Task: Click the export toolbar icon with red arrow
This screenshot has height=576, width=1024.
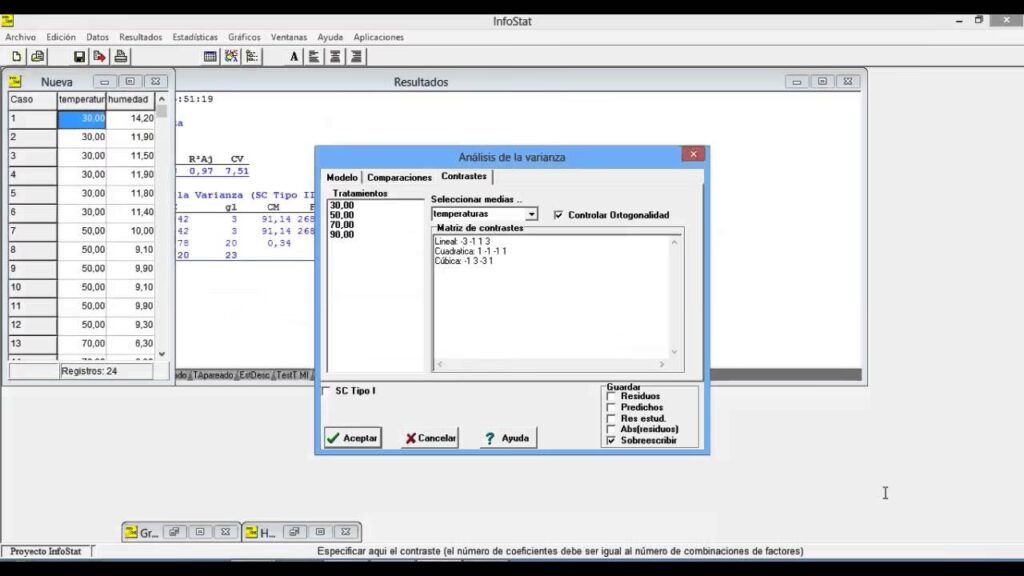Action: 100,57
